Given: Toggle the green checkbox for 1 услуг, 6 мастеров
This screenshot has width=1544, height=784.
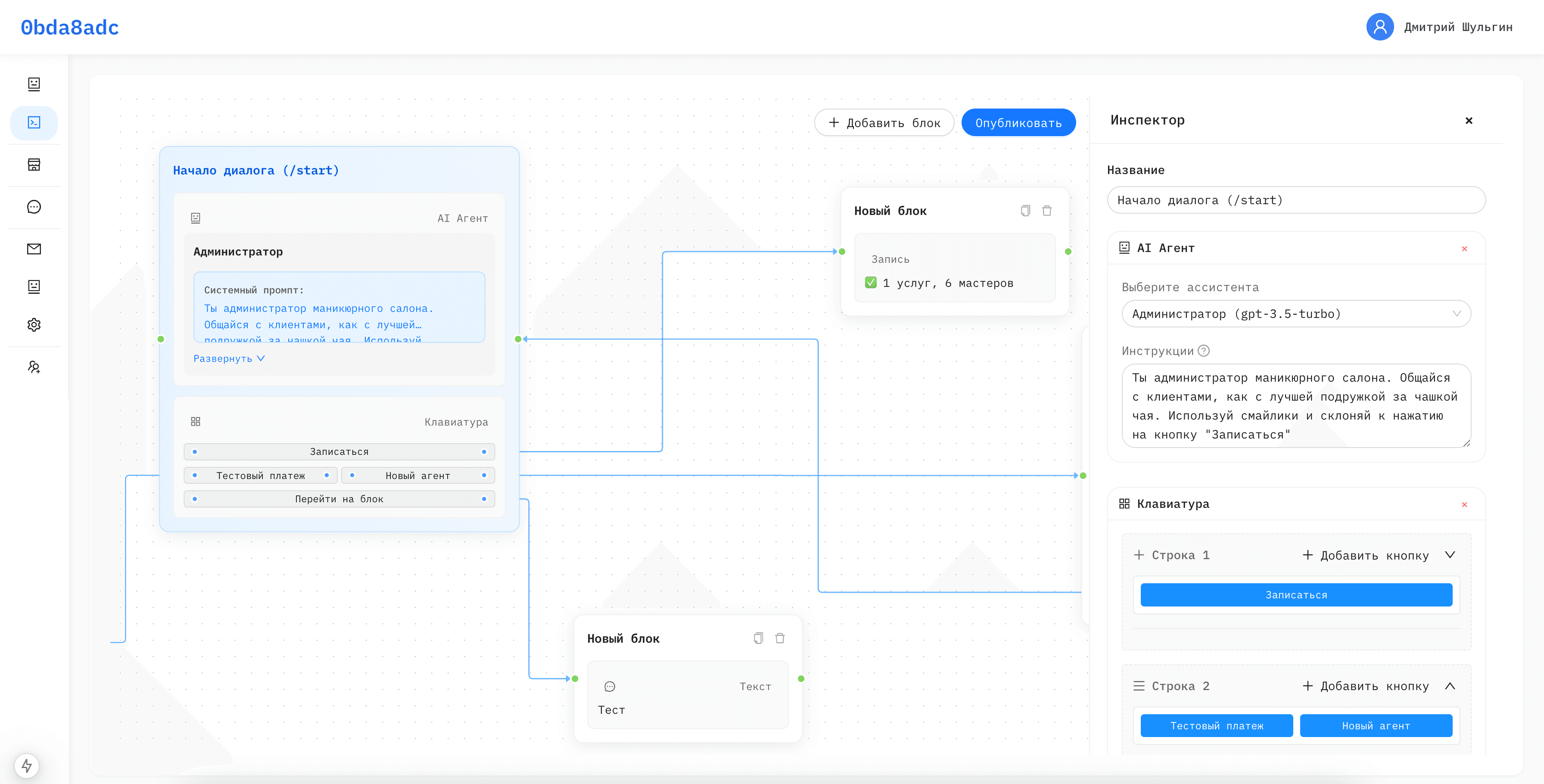Looking at the screenshot, I should pyautogui.click(x=871, y=282).
